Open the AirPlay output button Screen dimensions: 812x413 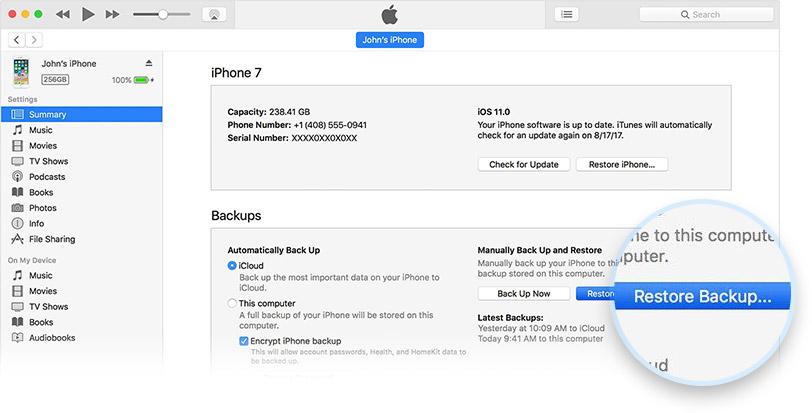(214, 14)
